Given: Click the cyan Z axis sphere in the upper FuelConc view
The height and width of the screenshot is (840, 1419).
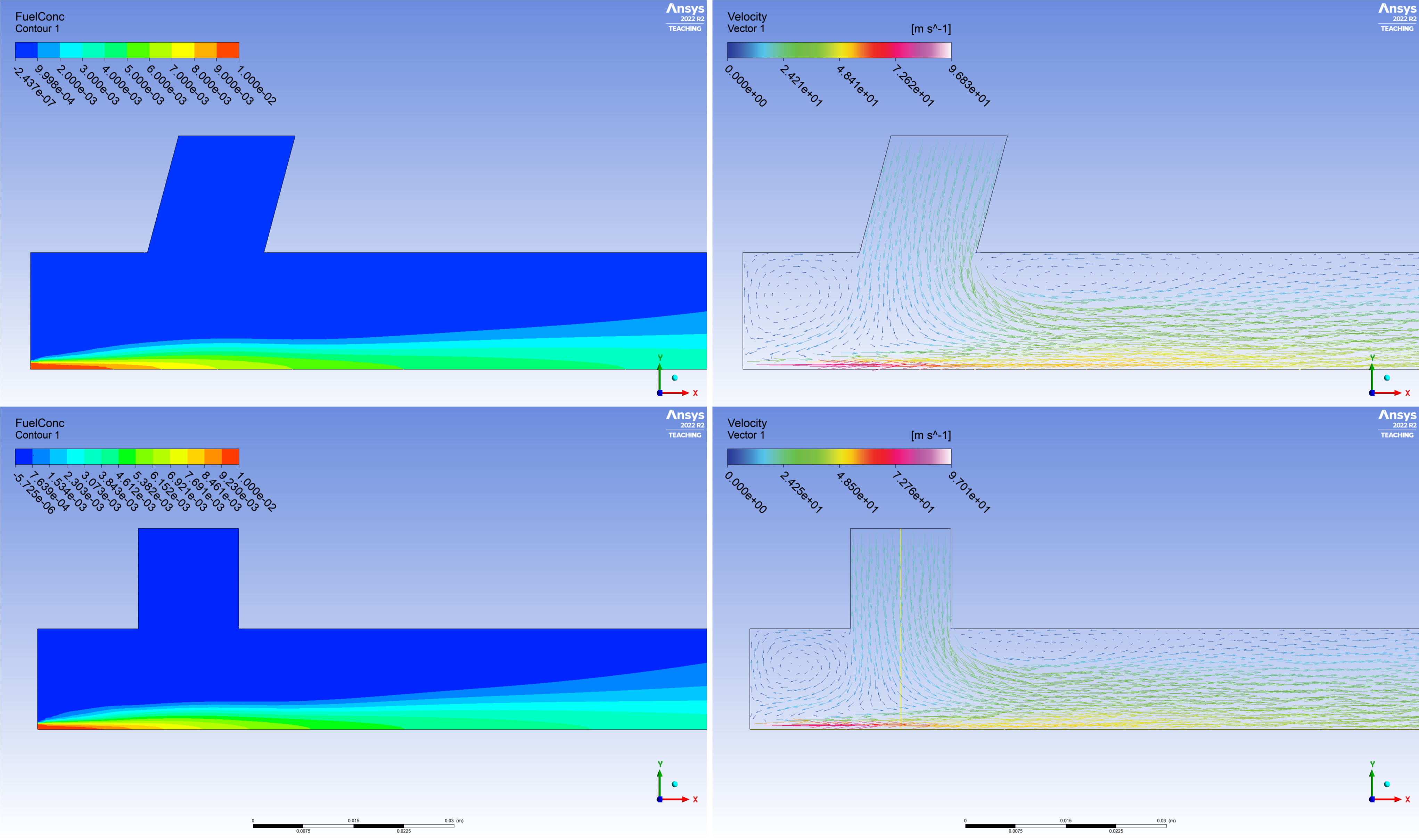Looking at the screenshot, I should tap(675, 378).
